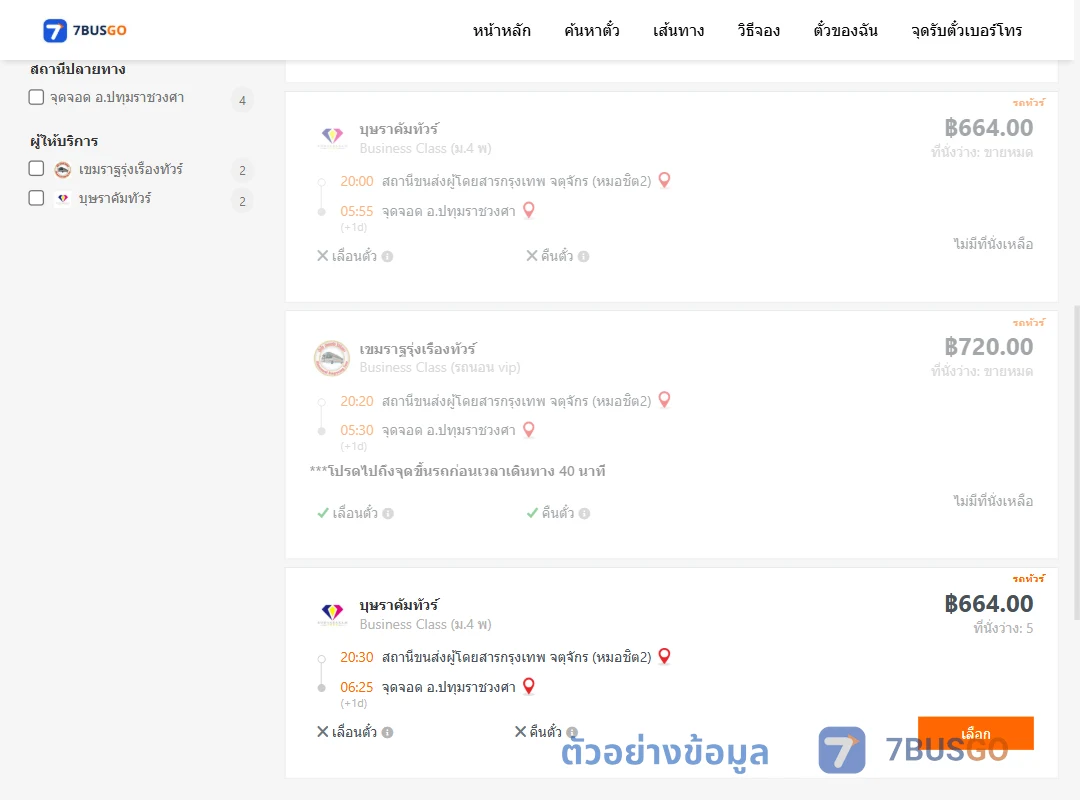Click the 06:25 arrival time

coord(356,687)
